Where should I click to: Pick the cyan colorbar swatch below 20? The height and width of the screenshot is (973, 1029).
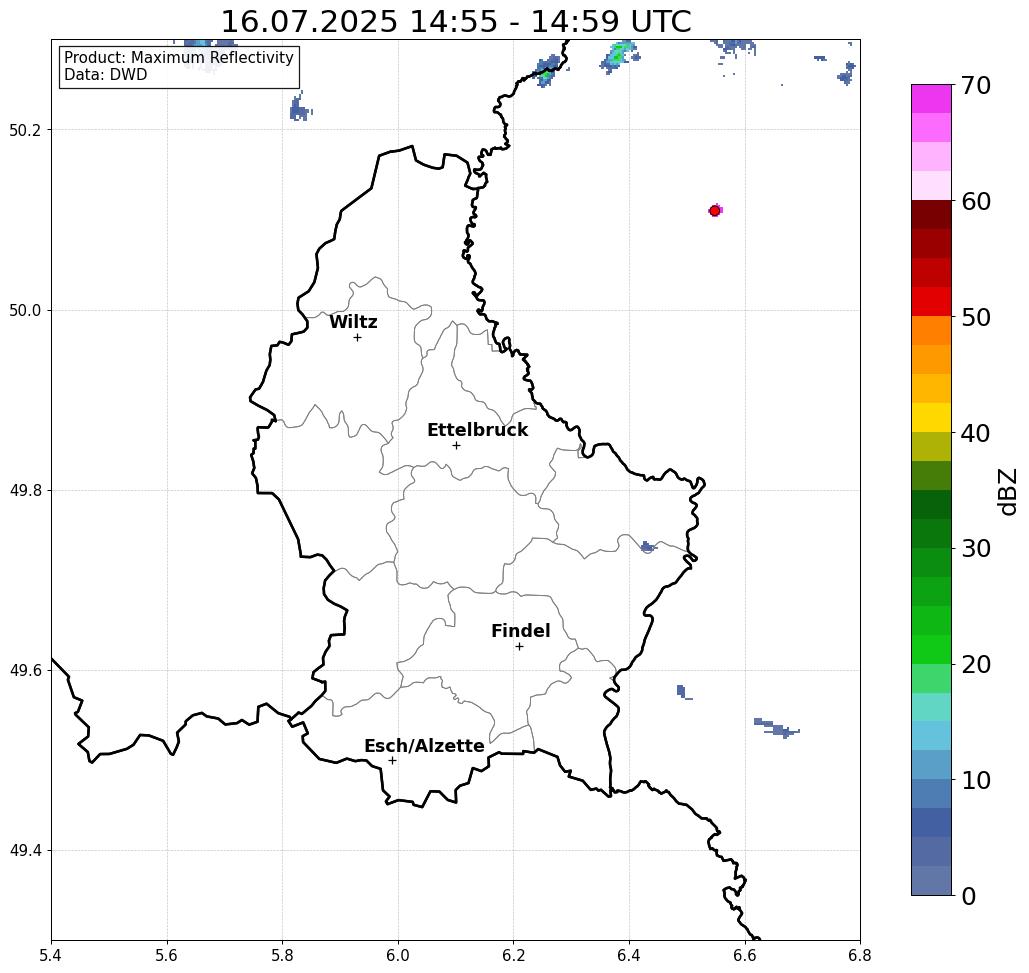coord(931,707)
